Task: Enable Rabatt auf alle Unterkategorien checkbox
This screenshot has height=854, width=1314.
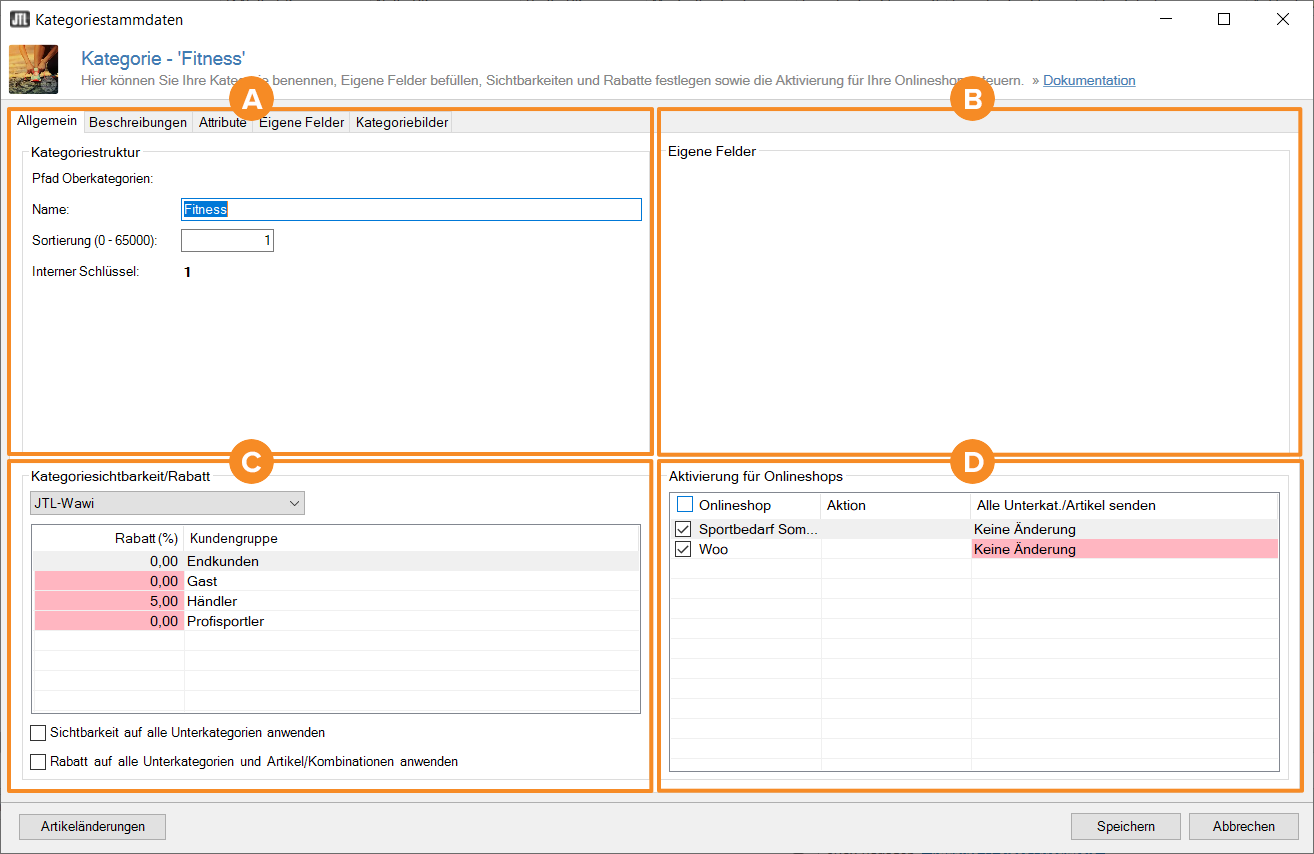Action: (39, 762)
